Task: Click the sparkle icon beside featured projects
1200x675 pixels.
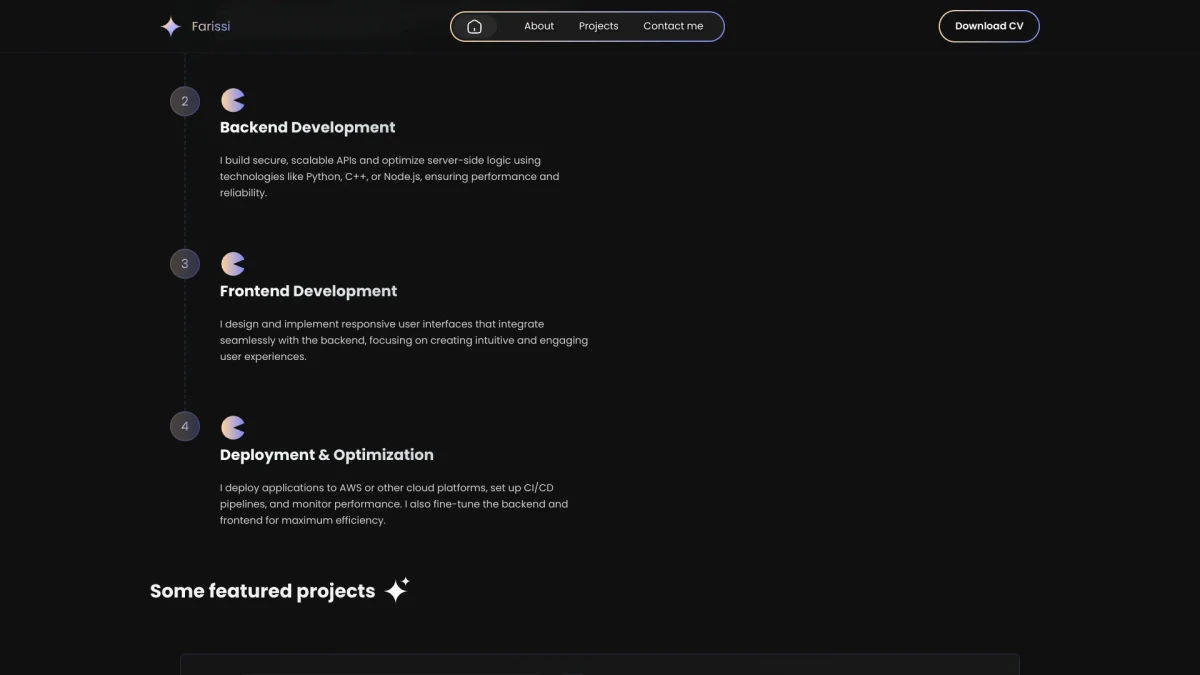Action: tap(397, 590)
